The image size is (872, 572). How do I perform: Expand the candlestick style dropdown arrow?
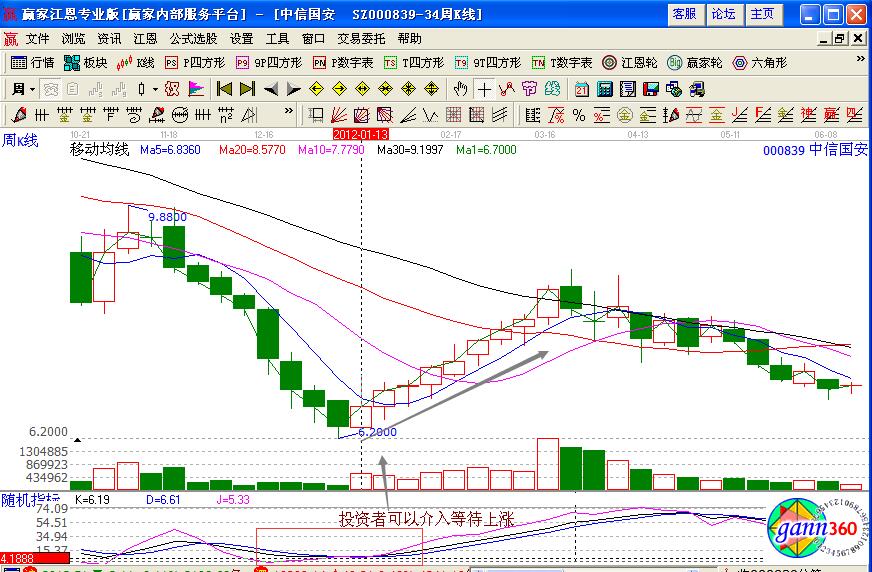coord(155,88)
